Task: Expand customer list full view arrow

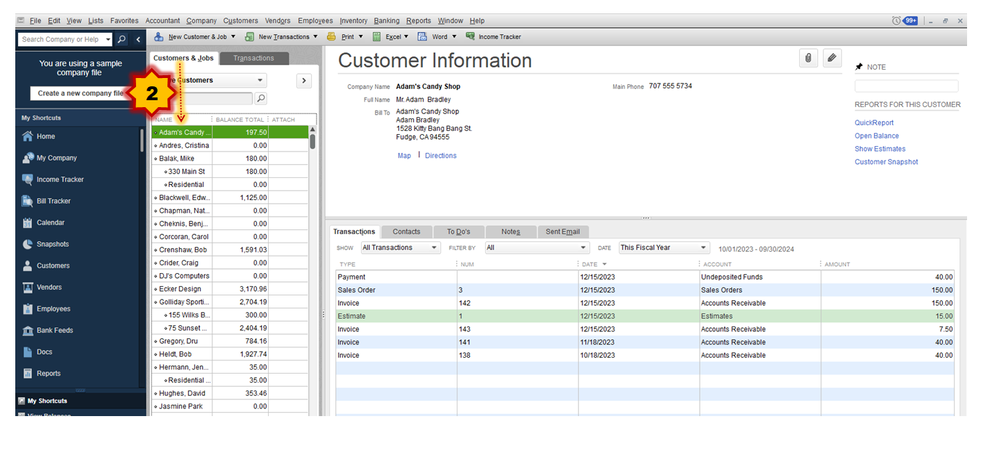Action: [x=304, y=81]
